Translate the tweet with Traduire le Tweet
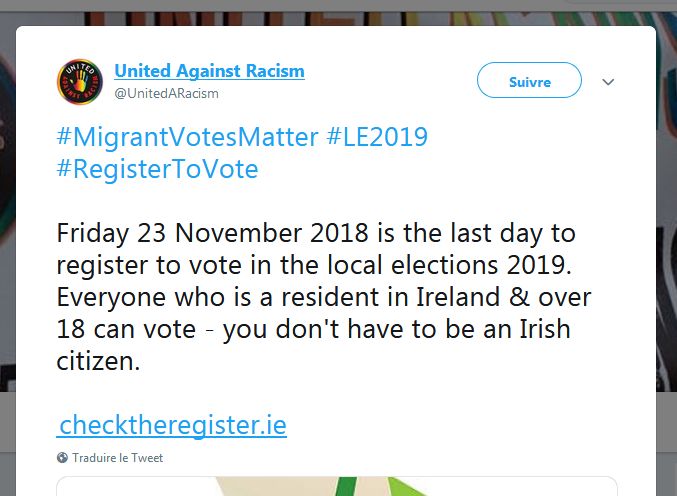The image size is (677, 496). (117, 458)
